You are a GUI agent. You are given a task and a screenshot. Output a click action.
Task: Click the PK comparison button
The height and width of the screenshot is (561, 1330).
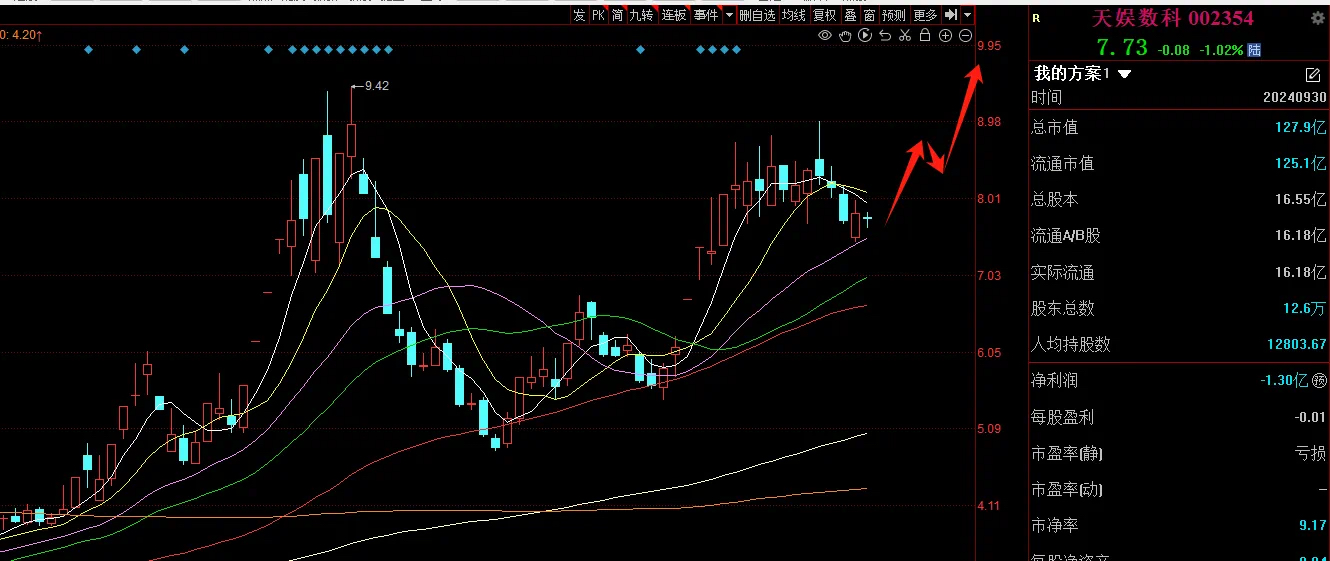coord(598,15)
